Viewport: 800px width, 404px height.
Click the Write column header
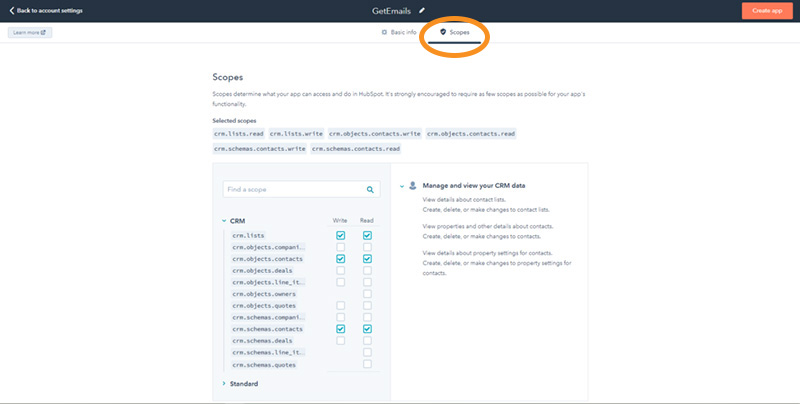click(340, 221)
